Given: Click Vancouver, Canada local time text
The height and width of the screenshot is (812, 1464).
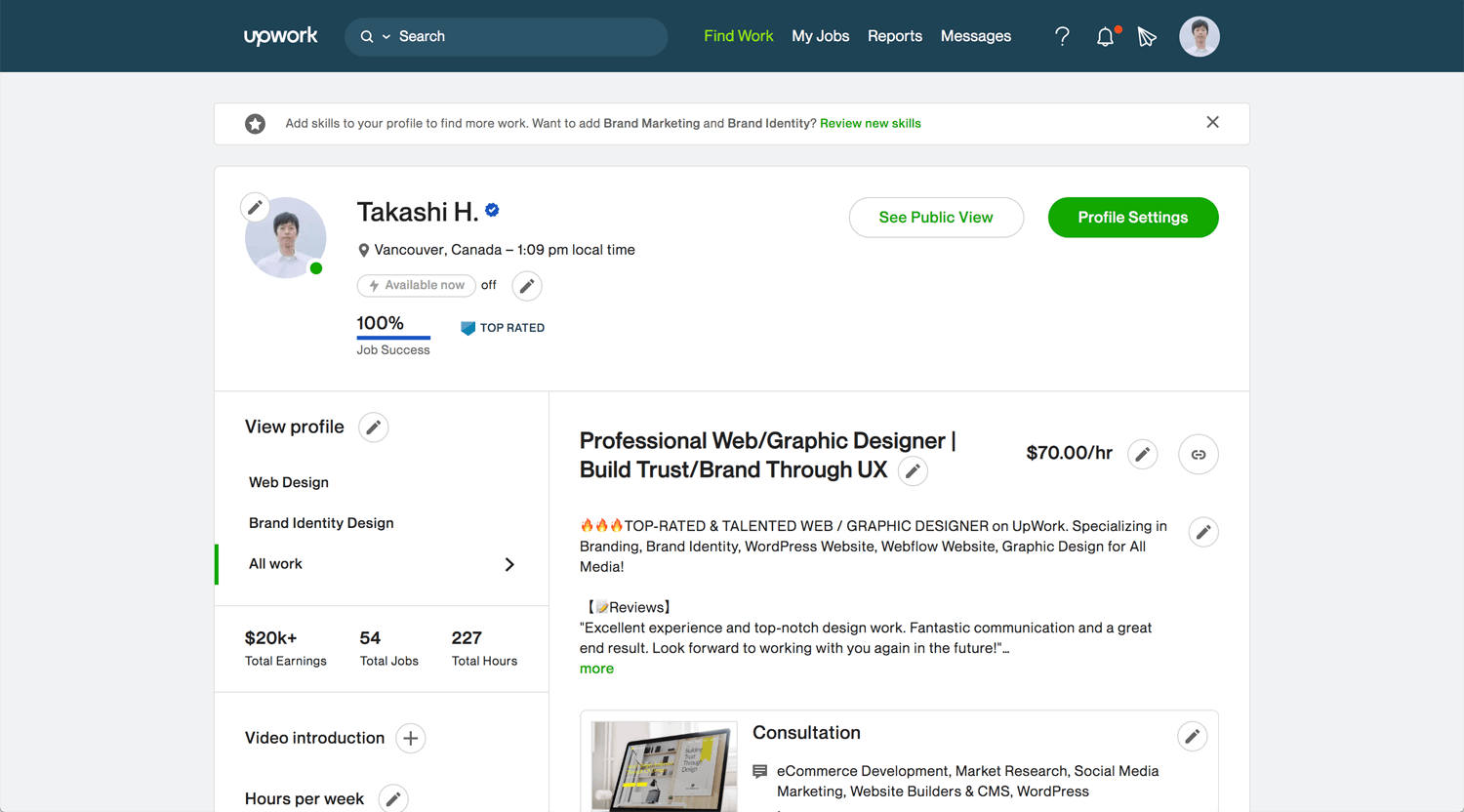Looking at the screenshot, I should tap(505, 250).
